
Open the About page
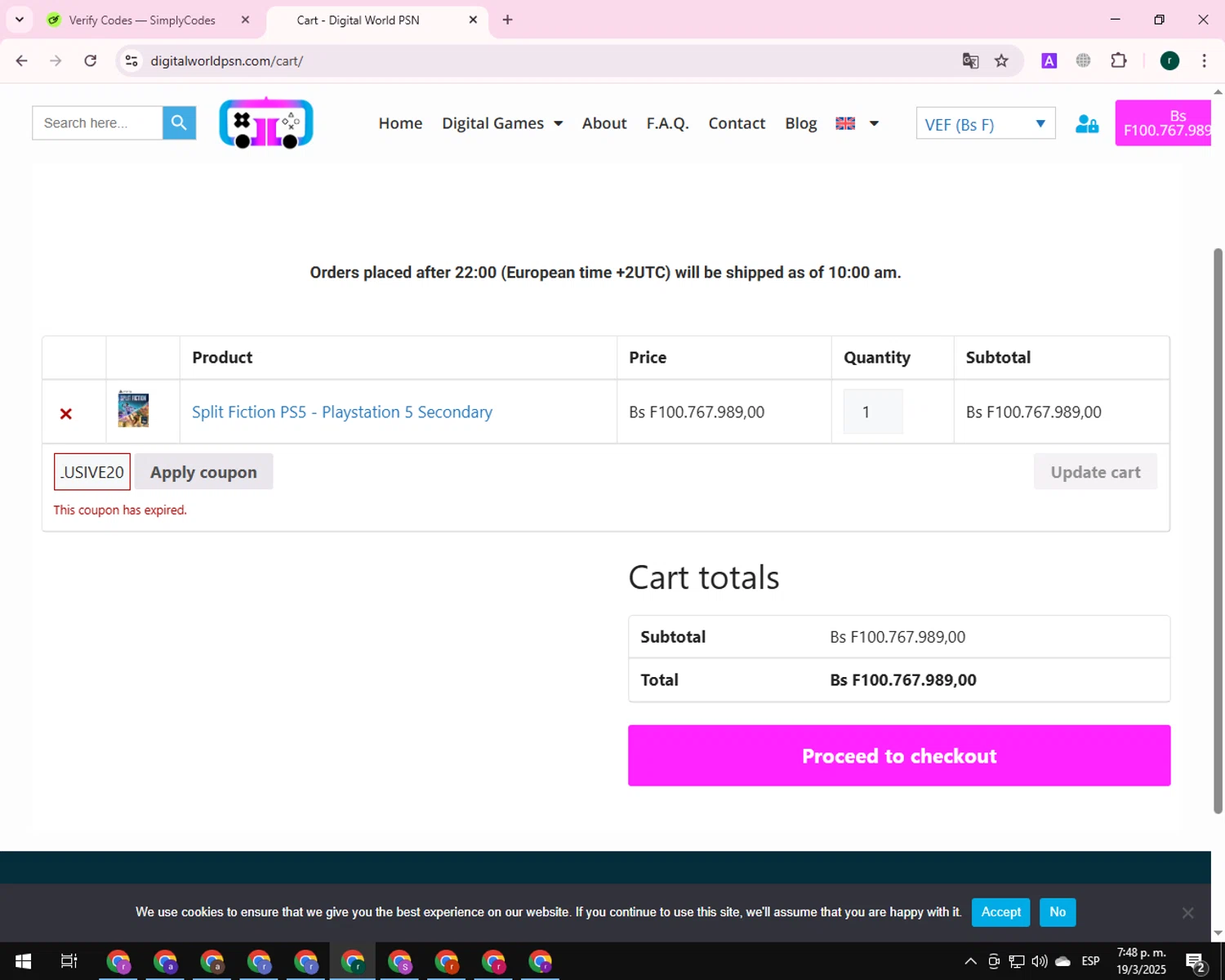604,123
